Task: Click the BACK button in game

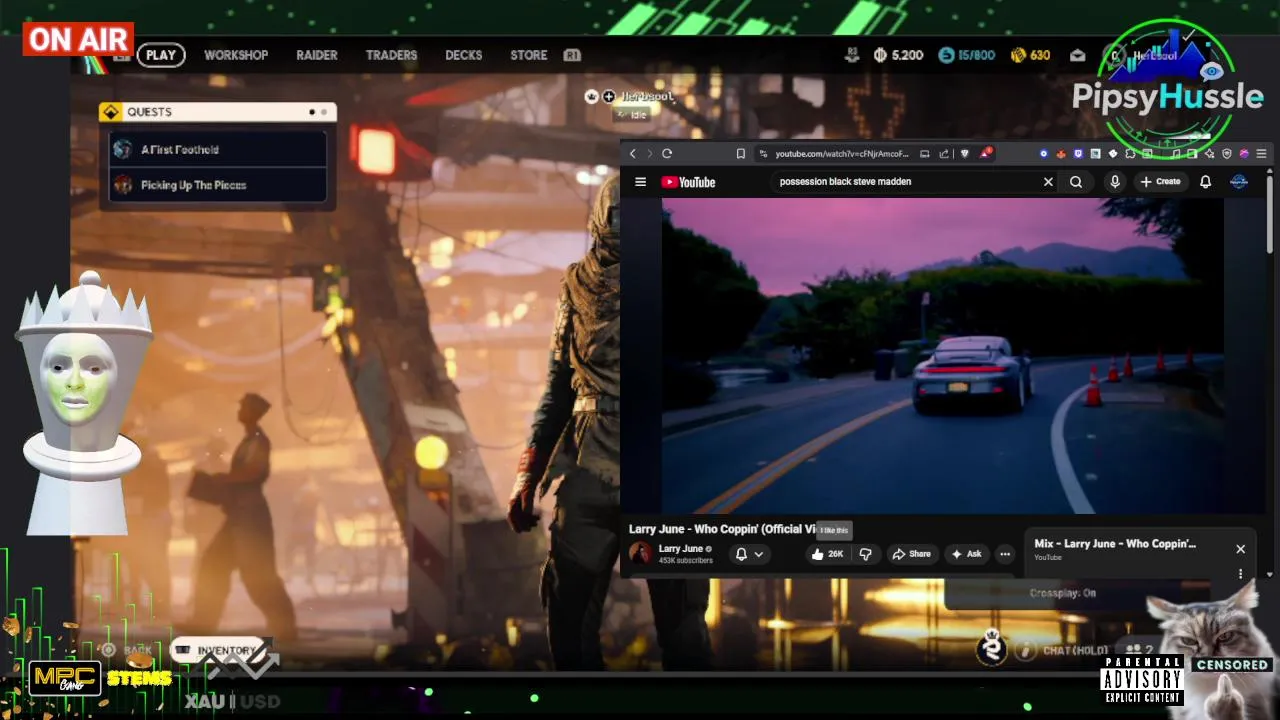Action: 128,651
